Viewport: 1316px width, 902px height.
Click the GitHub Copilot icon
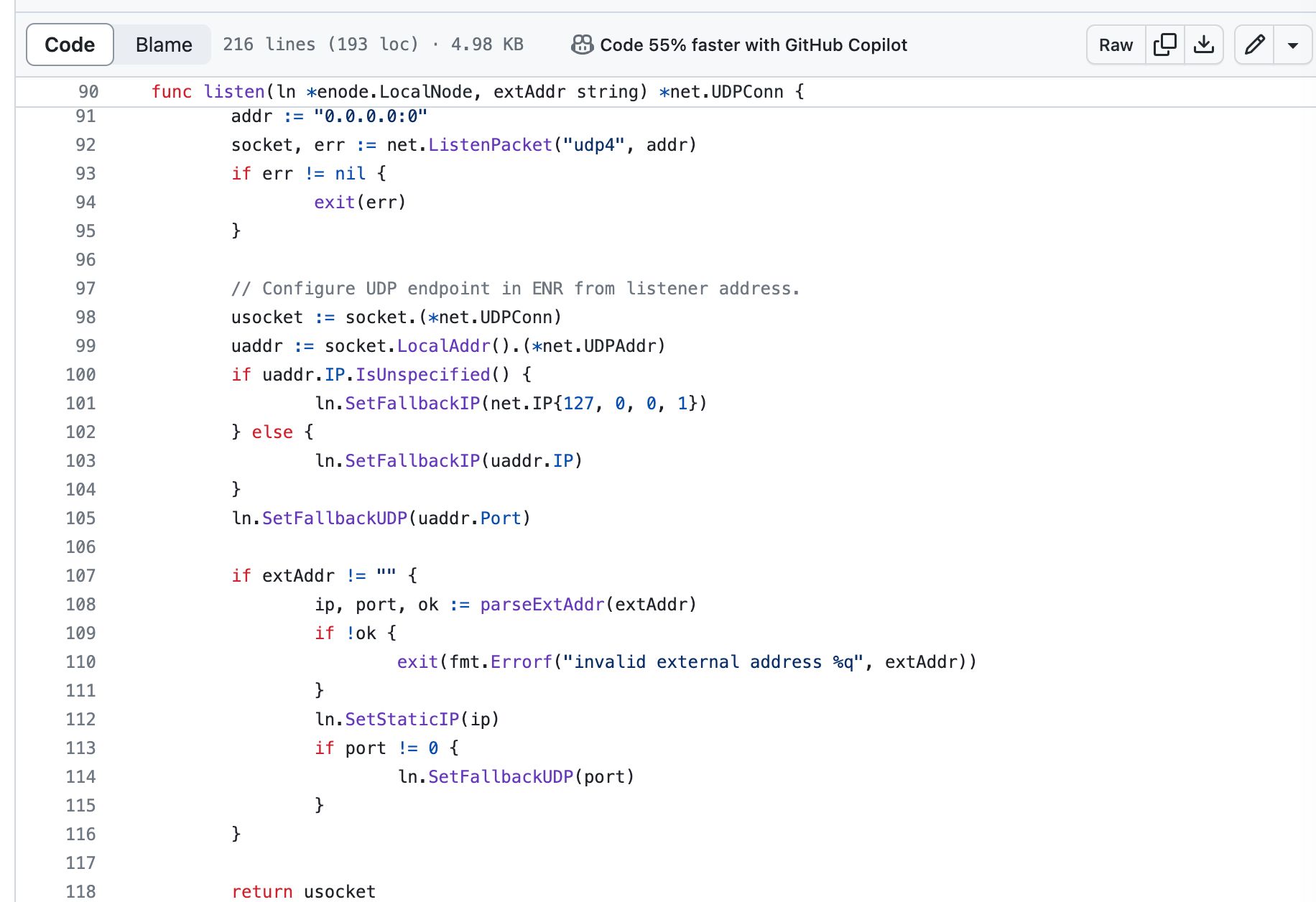[x=582, y=45]
